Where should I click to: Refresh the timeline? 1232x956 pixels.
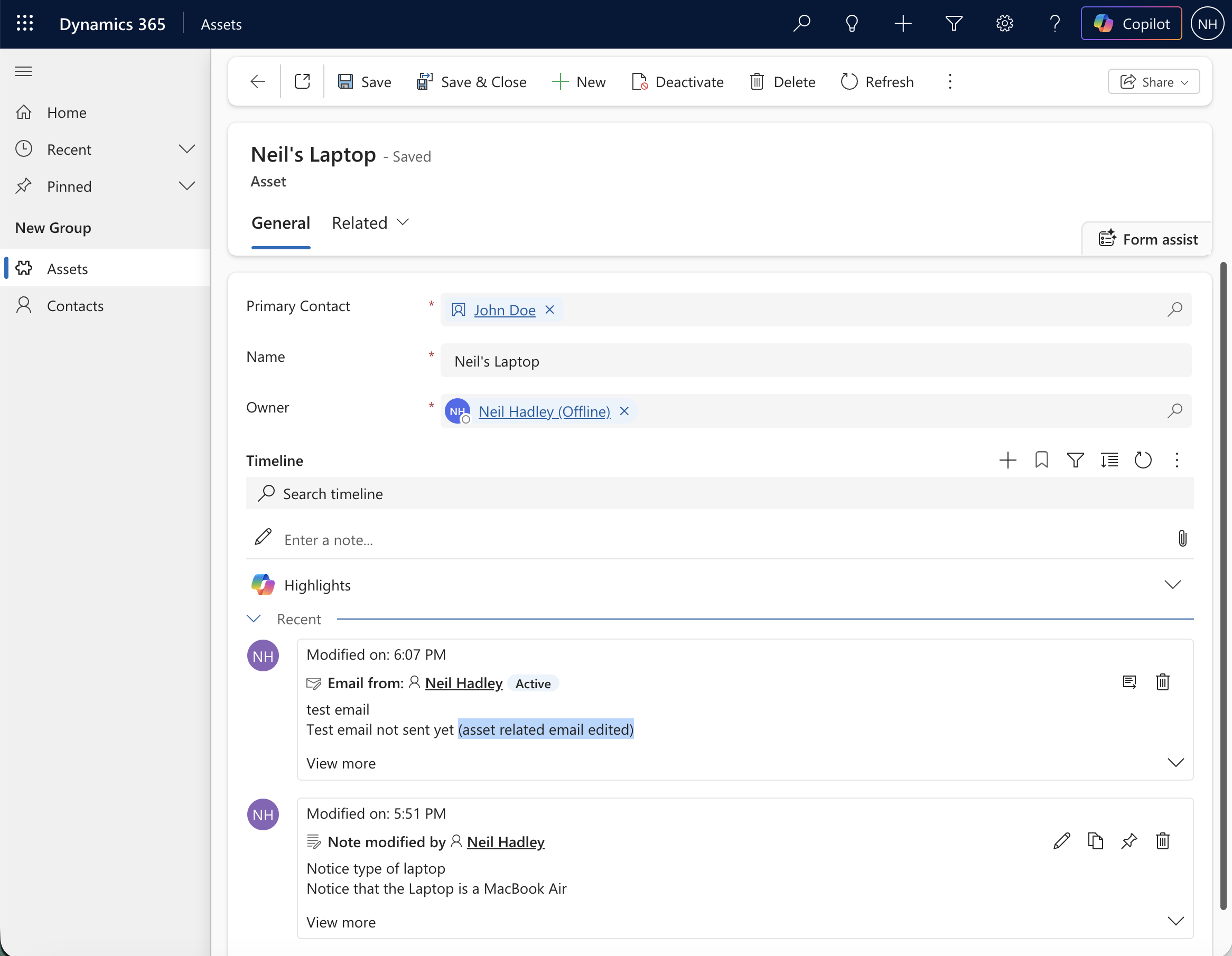(1143, 460)
